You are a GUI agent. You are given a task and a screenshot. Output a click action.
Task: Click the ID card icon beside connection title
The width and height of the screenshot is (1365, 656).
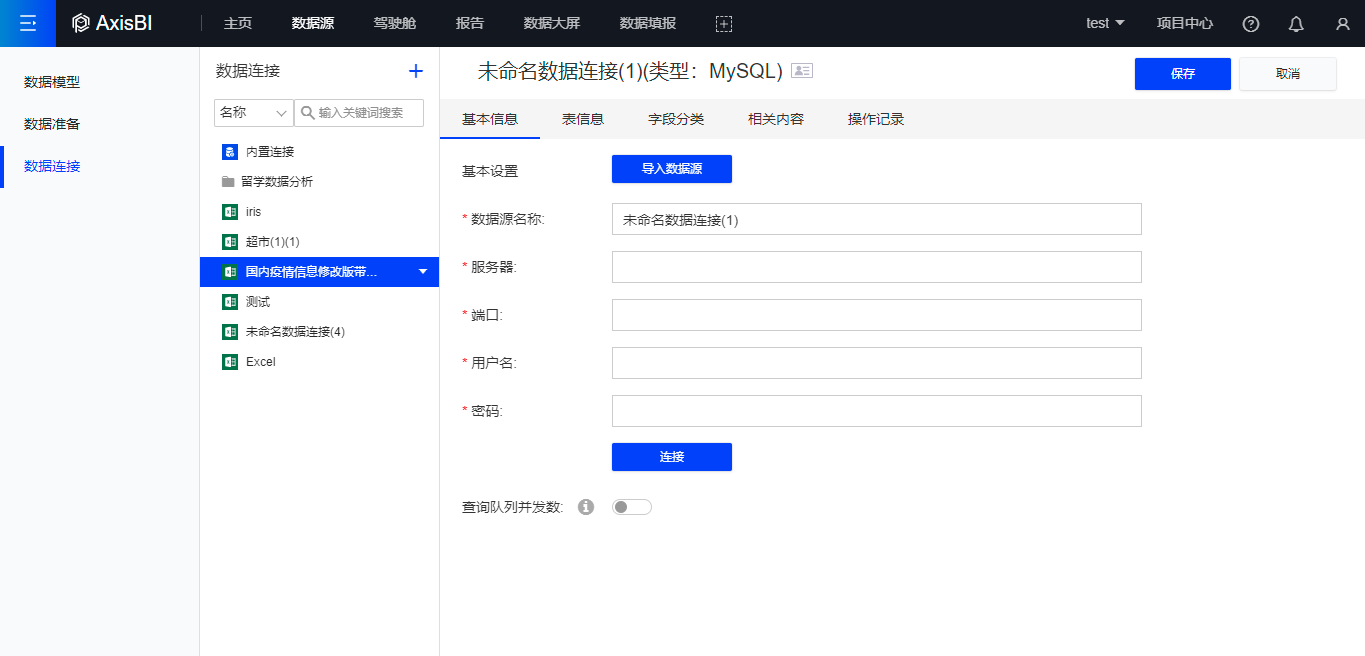(x=802, y=71)
